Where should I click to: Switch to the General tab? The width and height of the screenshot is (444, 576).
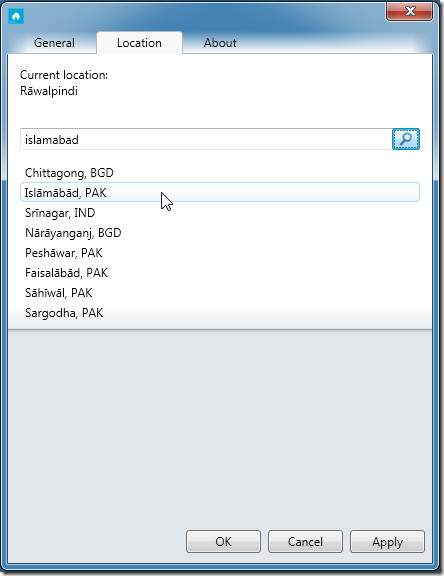point(54,43)
